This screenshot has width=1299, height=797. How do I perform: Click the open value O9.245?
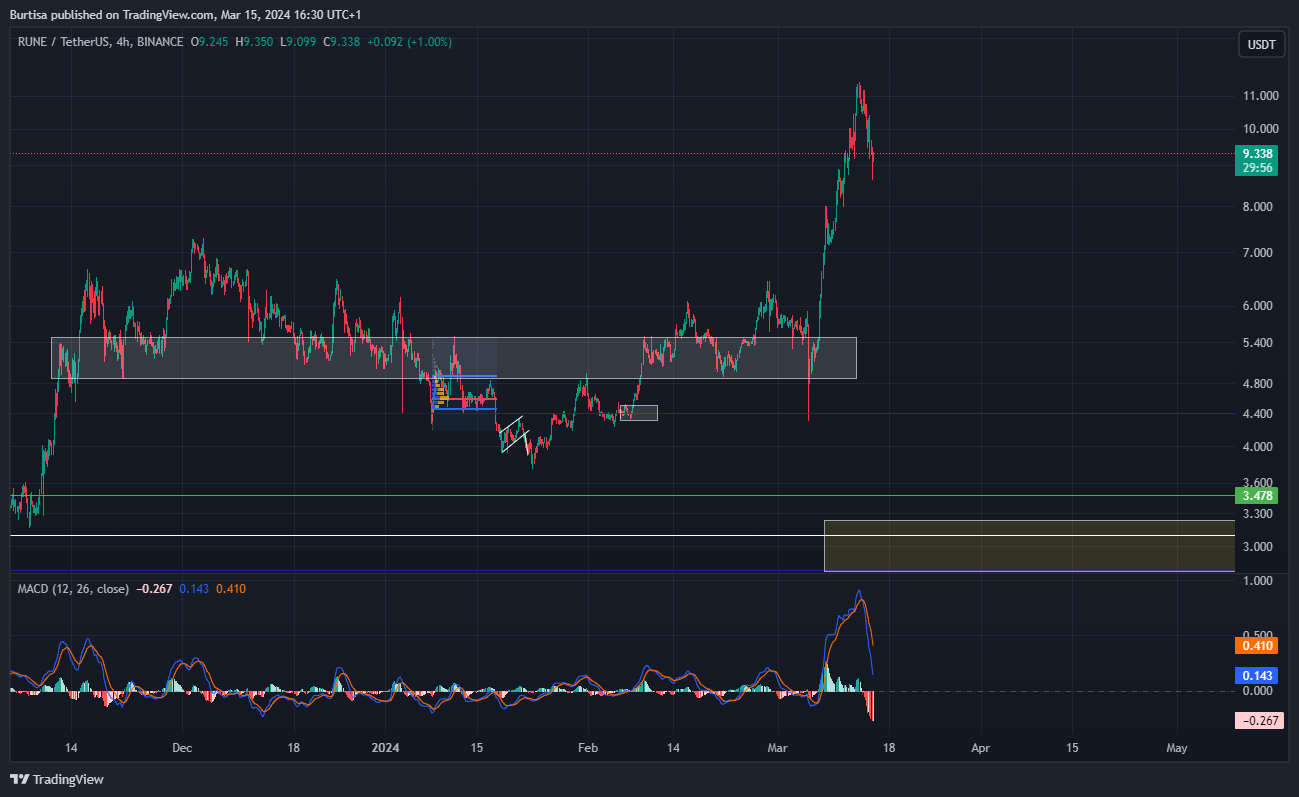211,42
